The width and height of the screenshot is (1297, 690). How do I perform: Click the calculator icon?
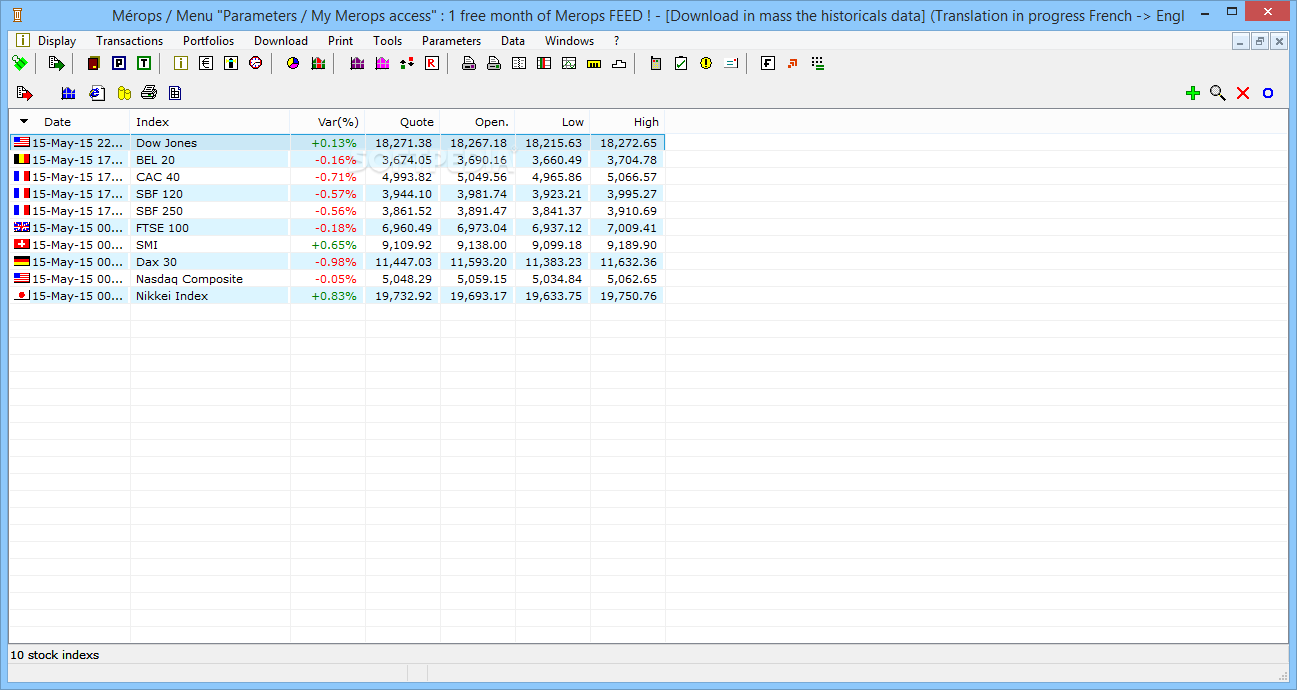tap(656, 63)
